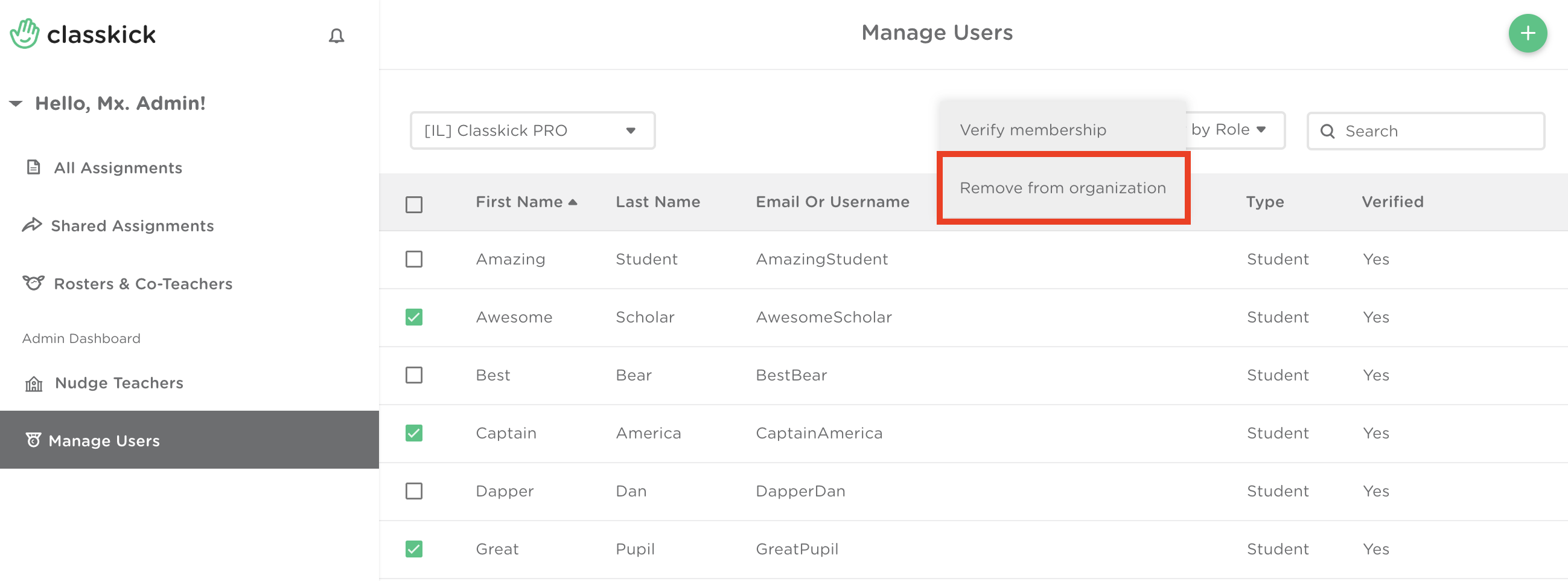Collapse the Hello, Mx. Admin! menu

click(16, 103)
